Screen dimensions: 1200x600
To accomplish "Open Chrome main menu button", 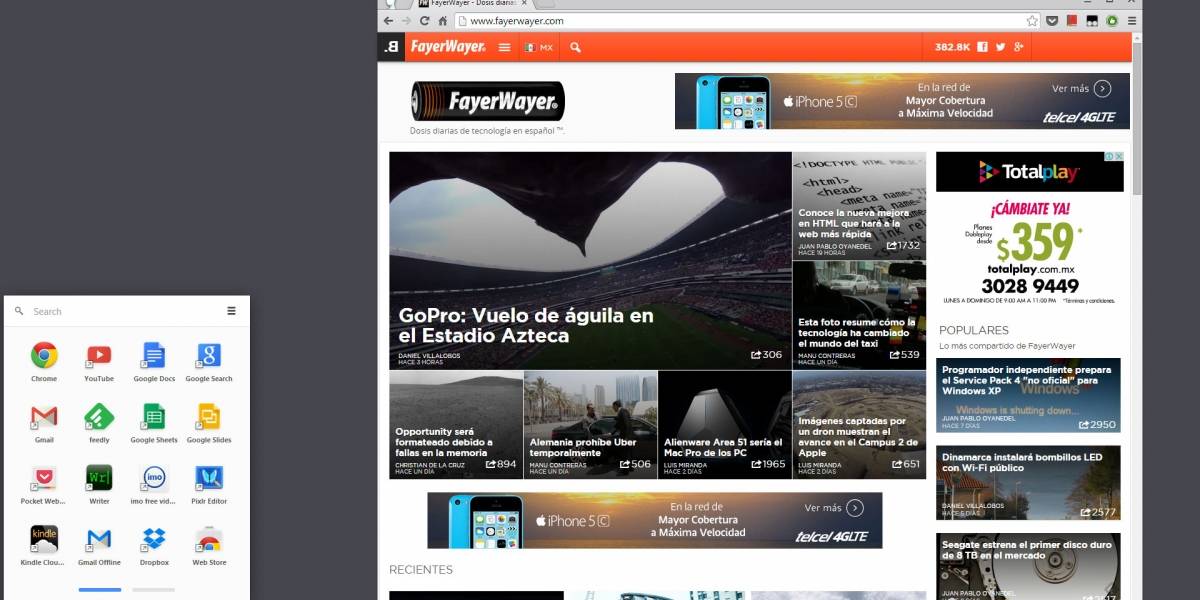I will coord(1132,20).
